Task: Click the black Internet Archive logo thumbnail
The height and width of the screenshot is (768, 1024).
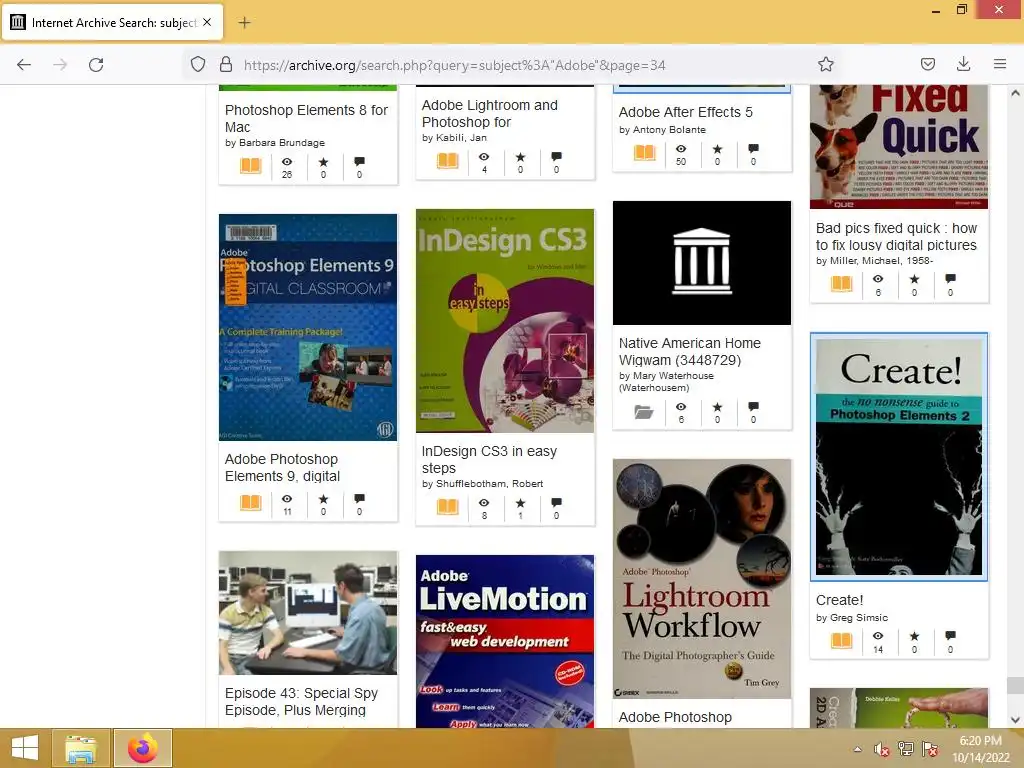Action: [702, 263]
